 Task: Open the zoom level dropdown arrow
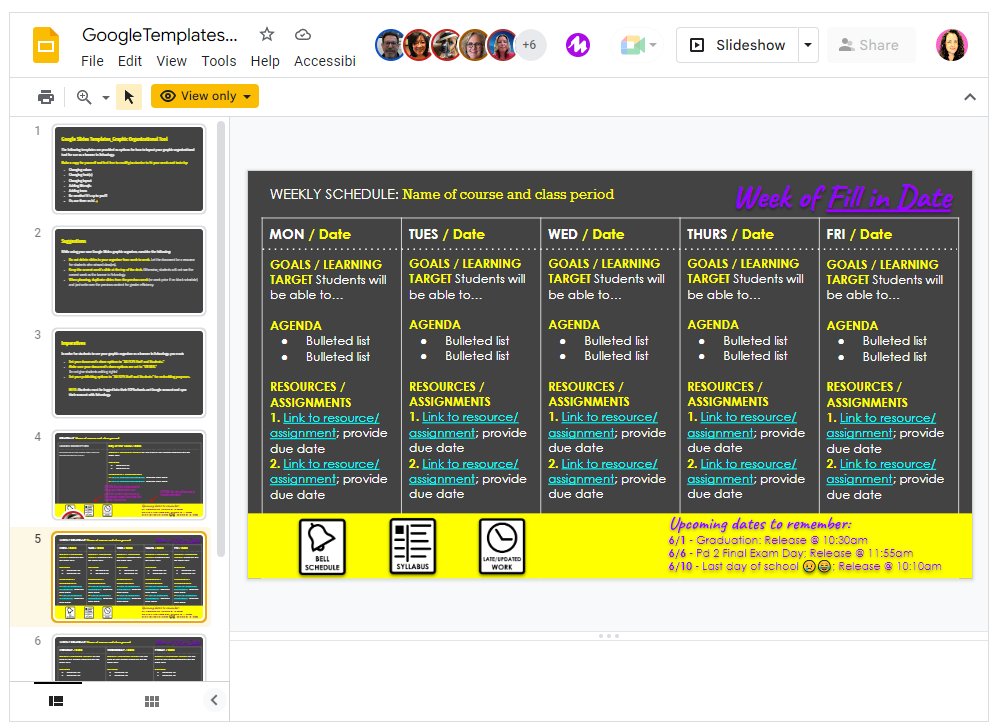(106, 97)
